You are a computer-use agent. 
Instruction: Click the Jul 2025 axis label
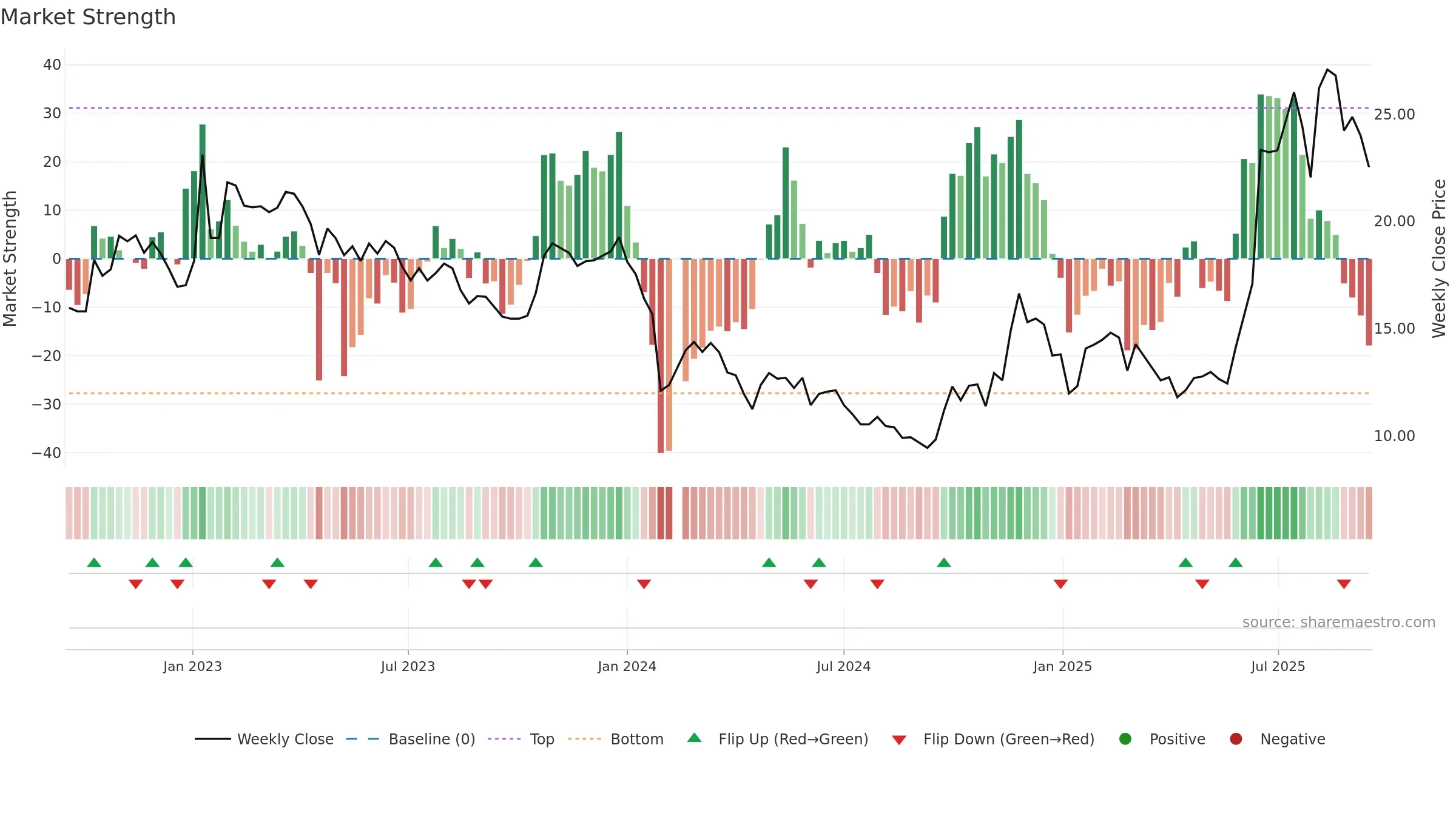tap(1278, 667)
